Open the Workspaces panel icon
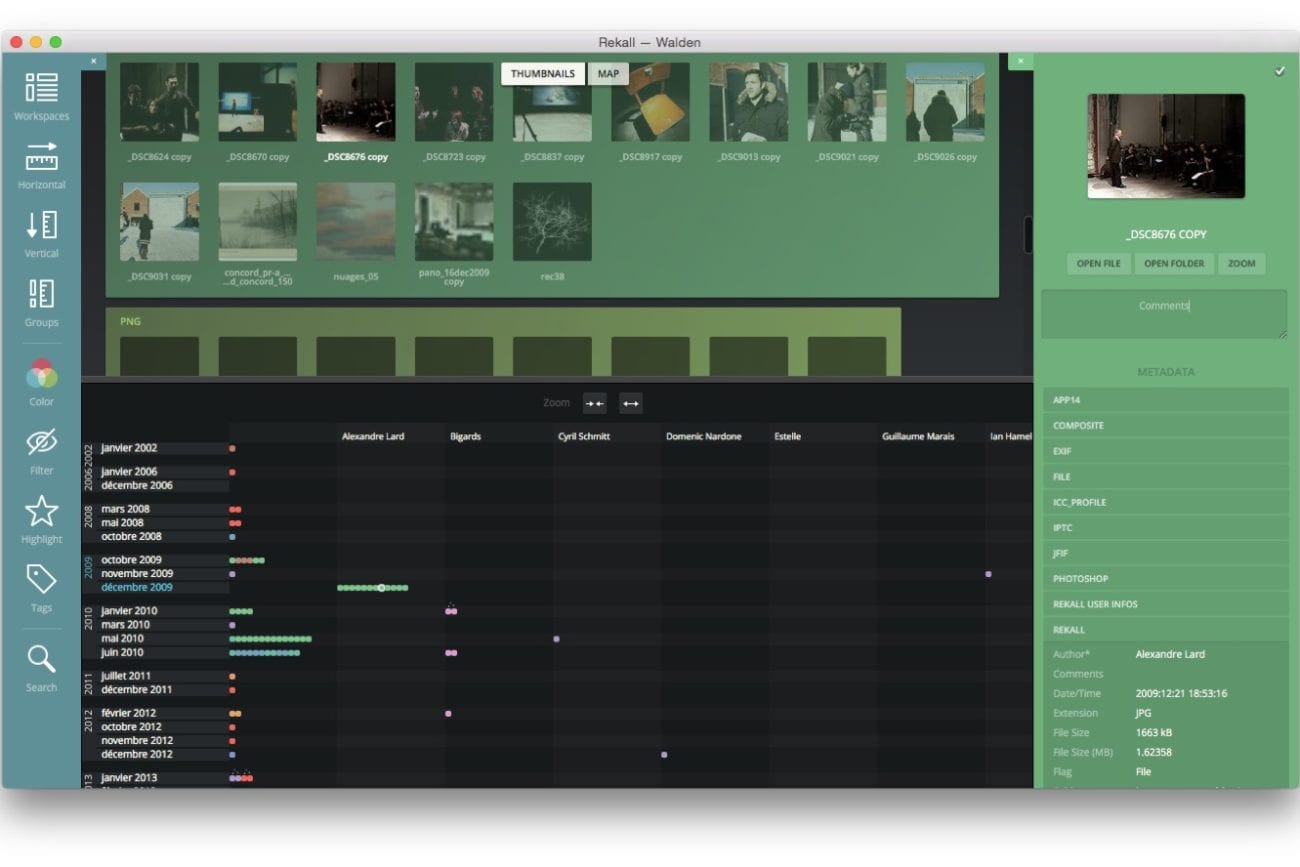The image size is (1300, 867). (x=41, y=88)
